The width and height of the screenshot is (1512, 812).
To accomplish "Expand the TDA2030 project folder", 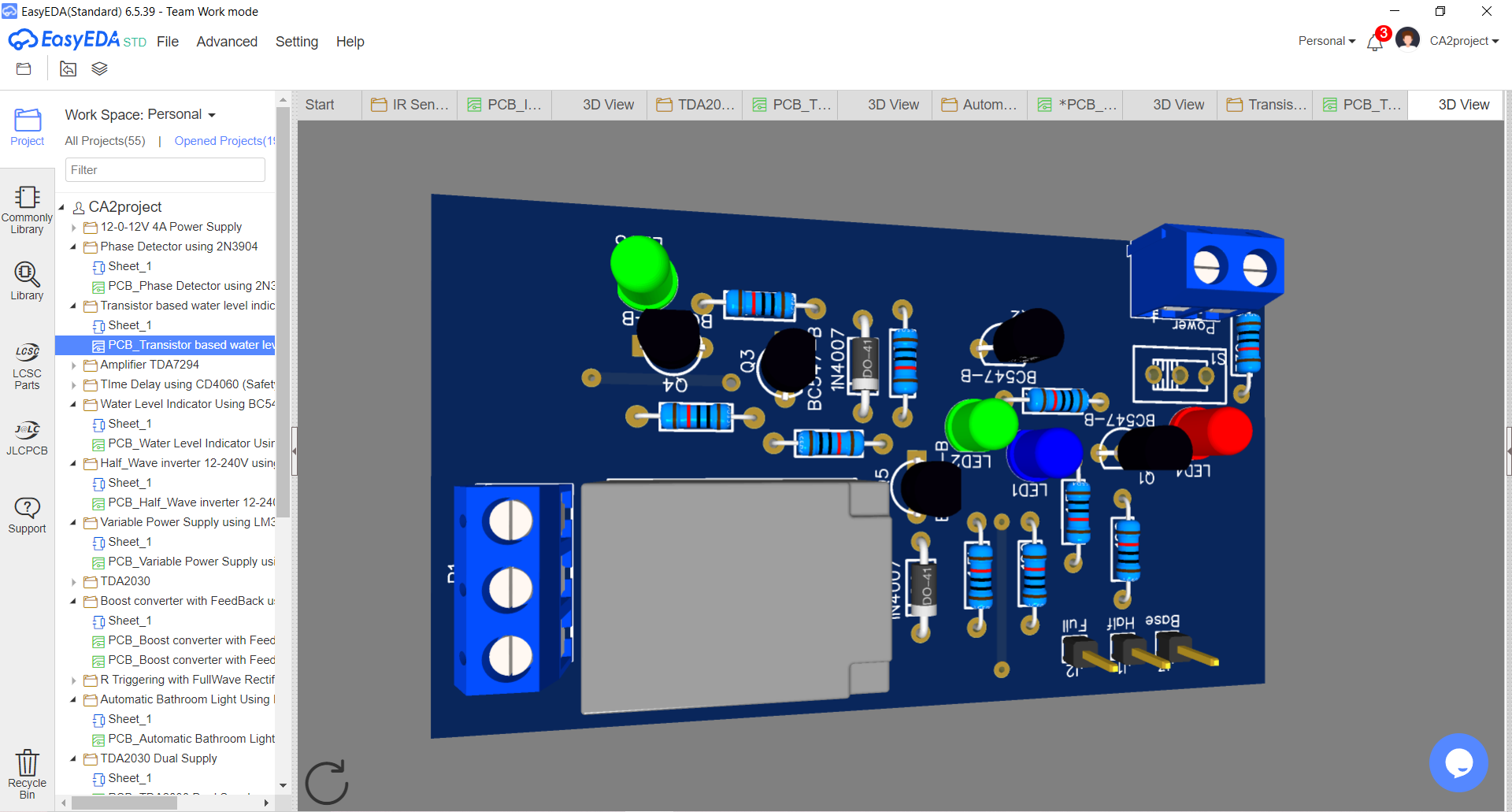I will (73, 582).
